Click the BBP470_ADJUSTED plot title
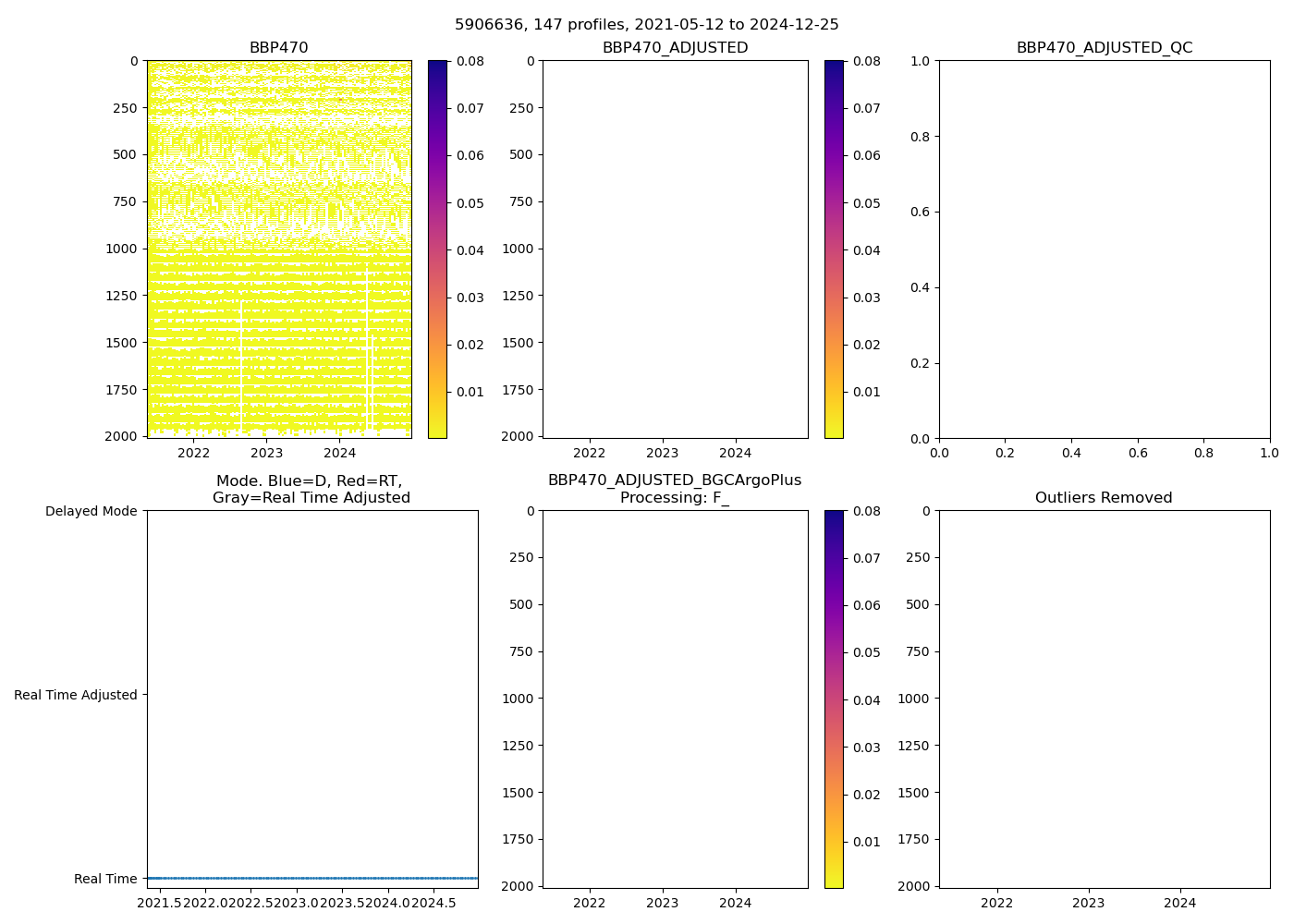Screen dimensions: 1294x924 coord(675,48)
